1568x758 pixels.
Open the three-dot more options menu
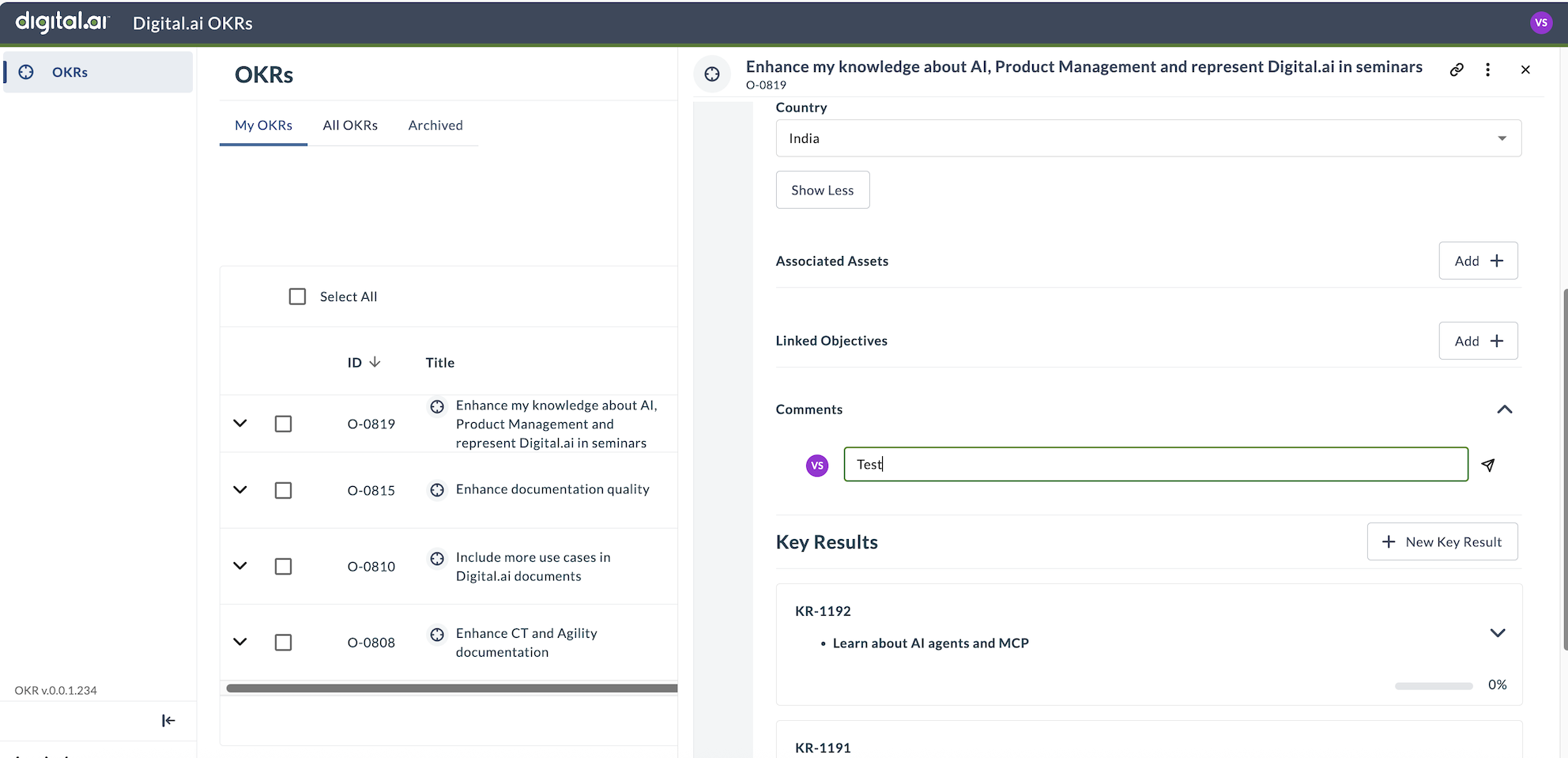tap(1487, 70)
